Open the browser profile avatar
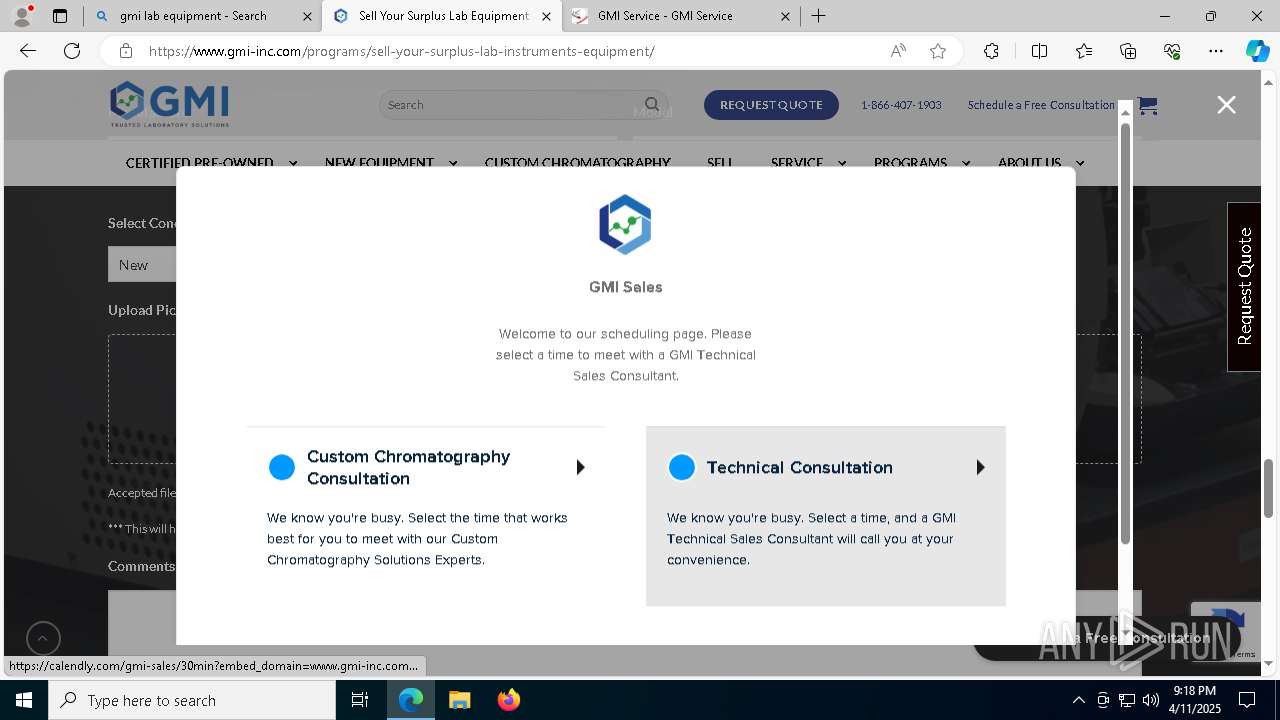 coord(22,16)
